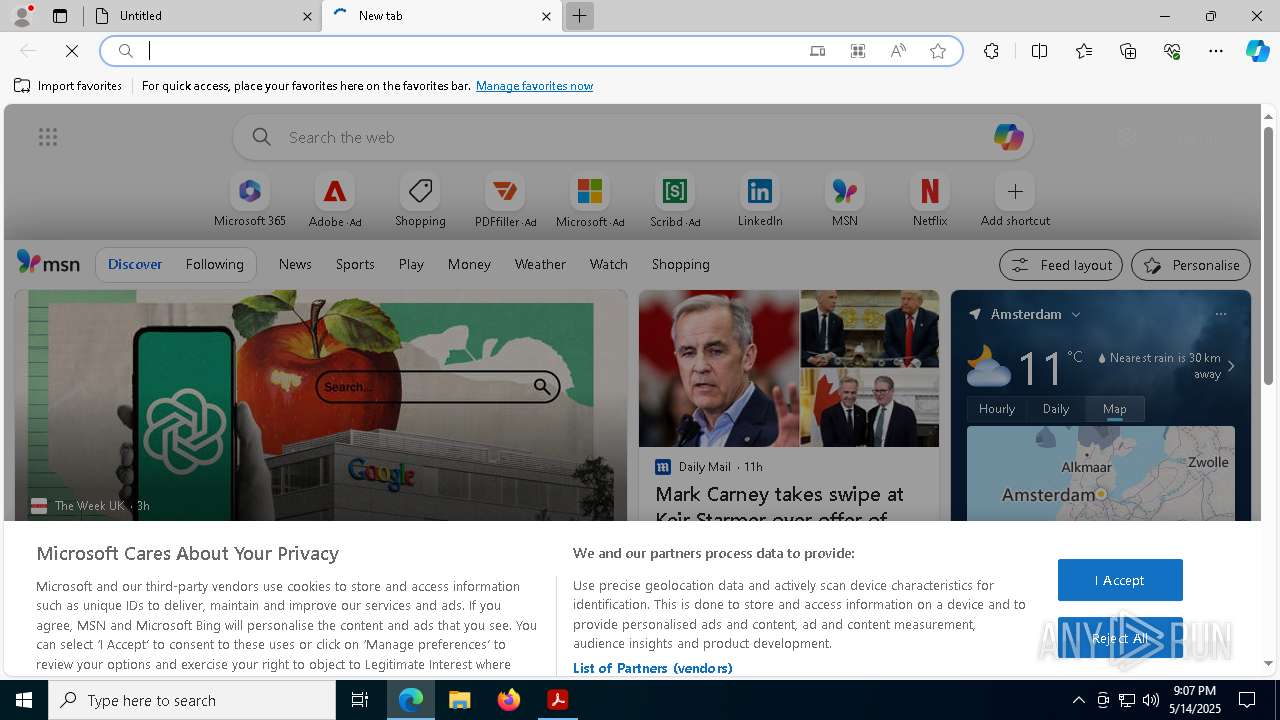Open weather card more options
The image size is (1280, 720).
pyautogui.click(x=1220, y=314)
